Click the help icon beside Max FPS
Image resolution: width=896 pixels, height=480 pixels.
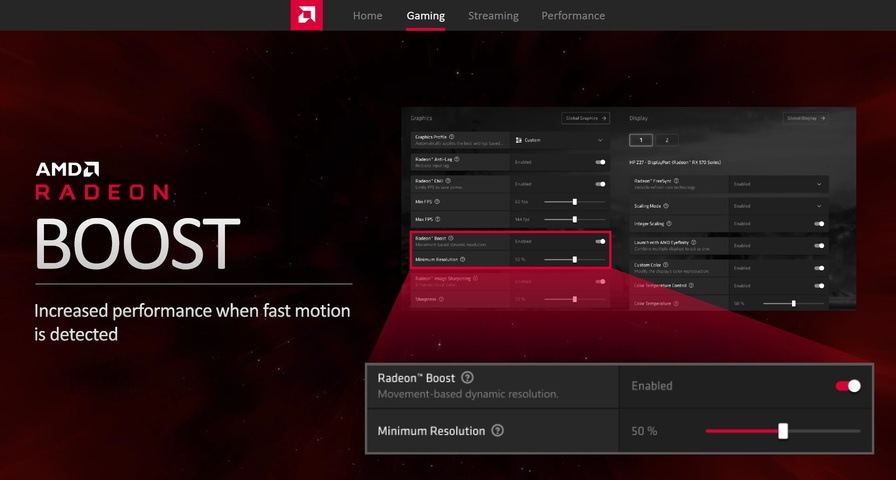click(438, 219)
